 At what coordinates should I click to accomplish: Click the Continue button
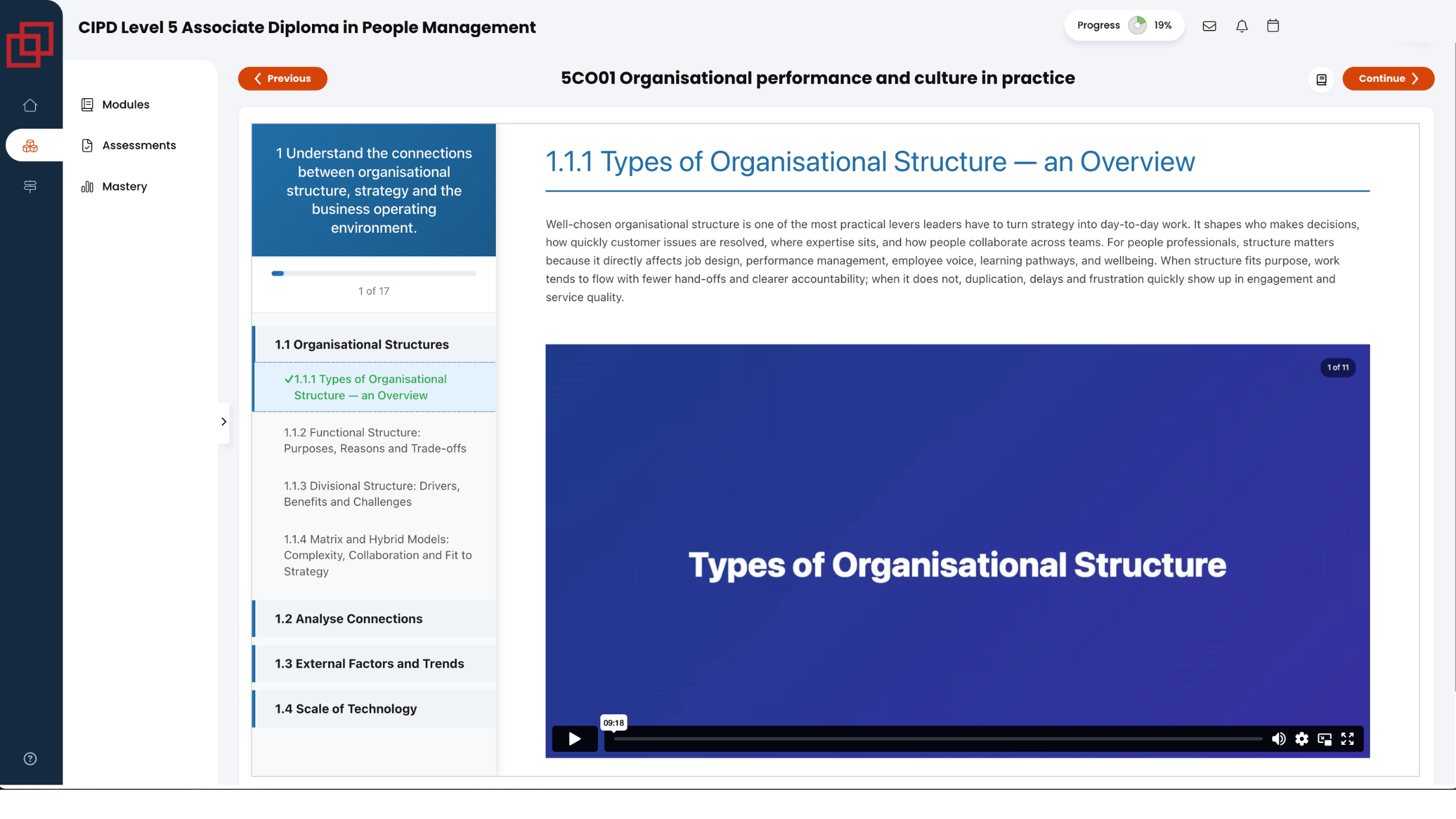pos(1388,79)
